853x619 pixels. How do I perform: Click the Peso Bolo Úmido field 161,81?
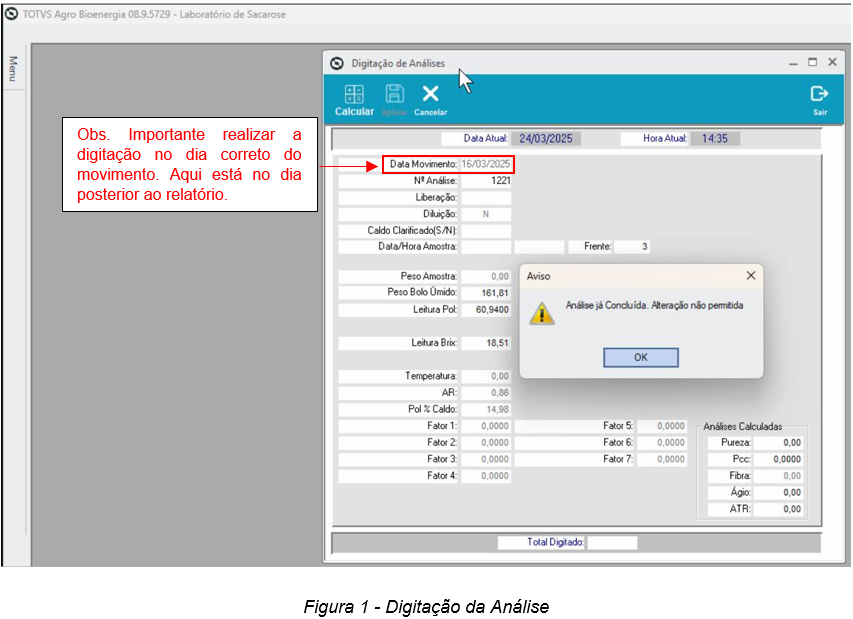tap(486, 293)
